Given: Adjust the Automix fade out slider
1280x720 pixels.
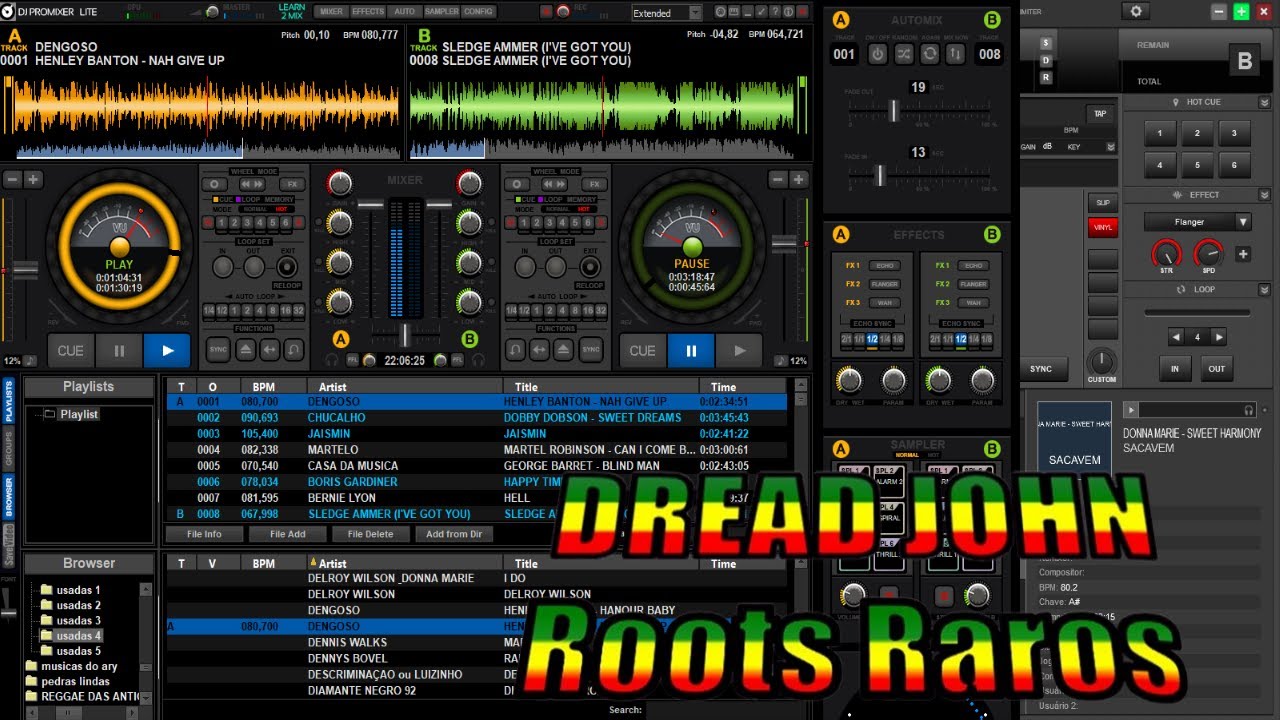Looking at the screenshot, I should click(894, 111).
